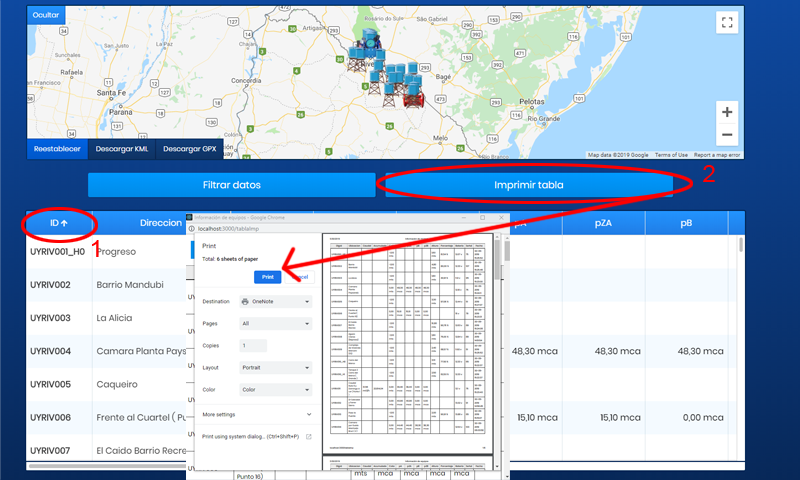Open the Destination OneNote dropdown
800x480 pixels.
276,301
